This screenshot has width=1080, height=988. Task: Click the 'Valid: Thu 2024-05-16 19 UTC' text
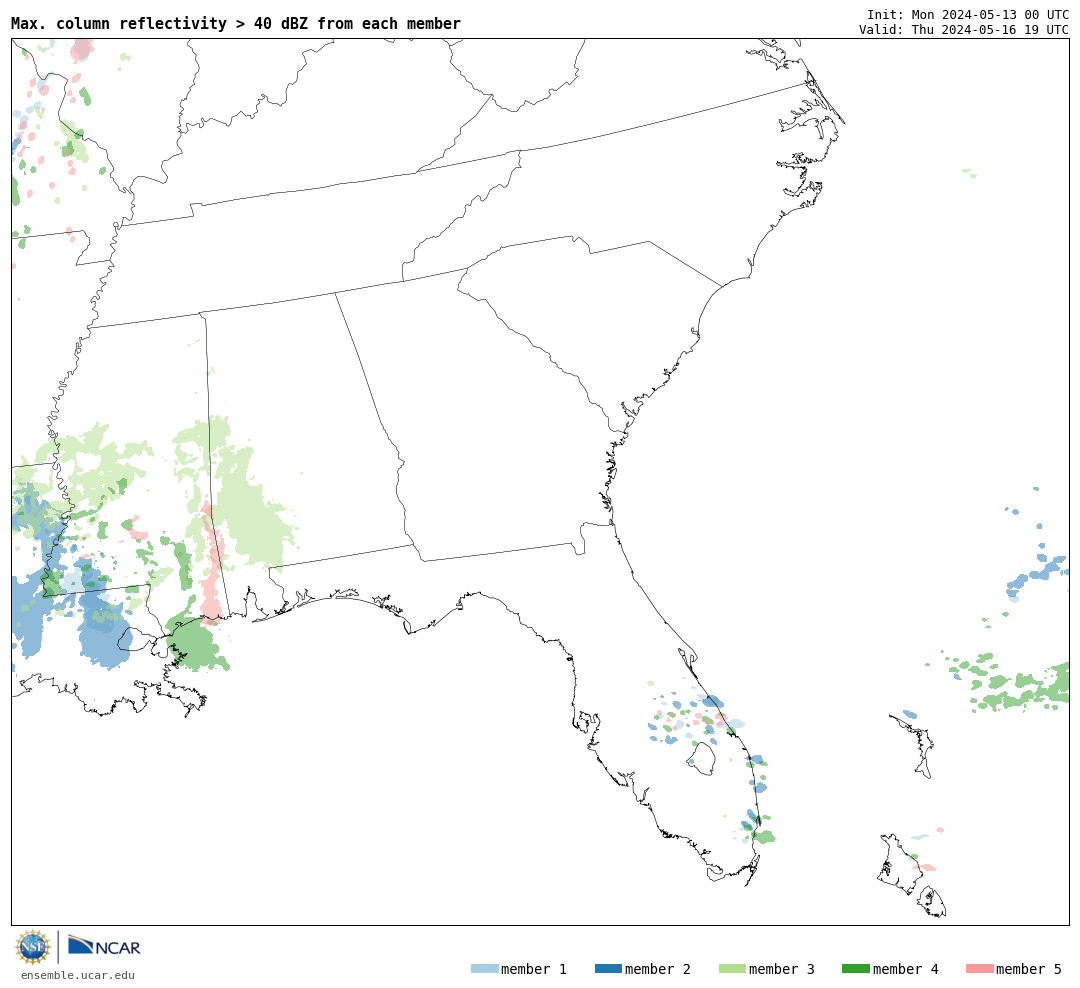point(964,30)
